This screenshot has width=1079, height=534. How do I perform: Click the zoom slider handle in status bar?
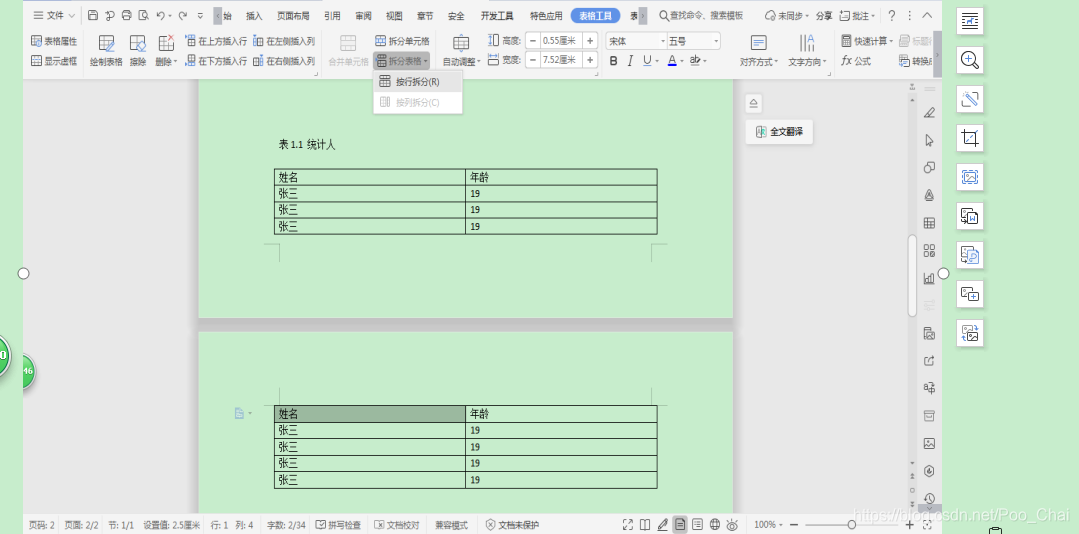click(x=852, y=525)
